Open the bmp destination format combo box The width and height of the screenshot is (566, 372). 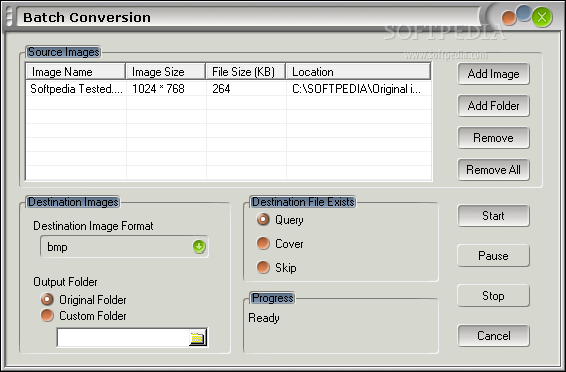pyautogui.click(x=124, y=247)
